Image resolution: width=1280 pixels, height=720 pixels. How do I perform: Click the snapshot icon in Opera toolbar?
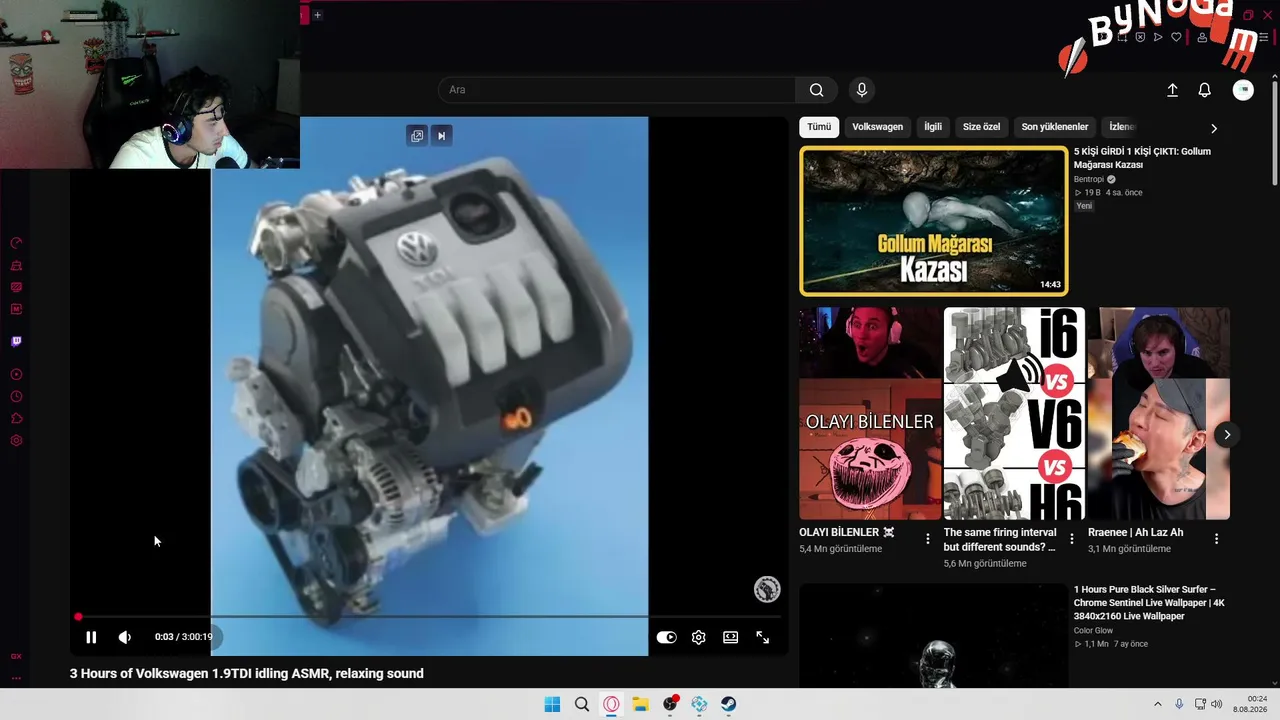tap(1122, 37)
